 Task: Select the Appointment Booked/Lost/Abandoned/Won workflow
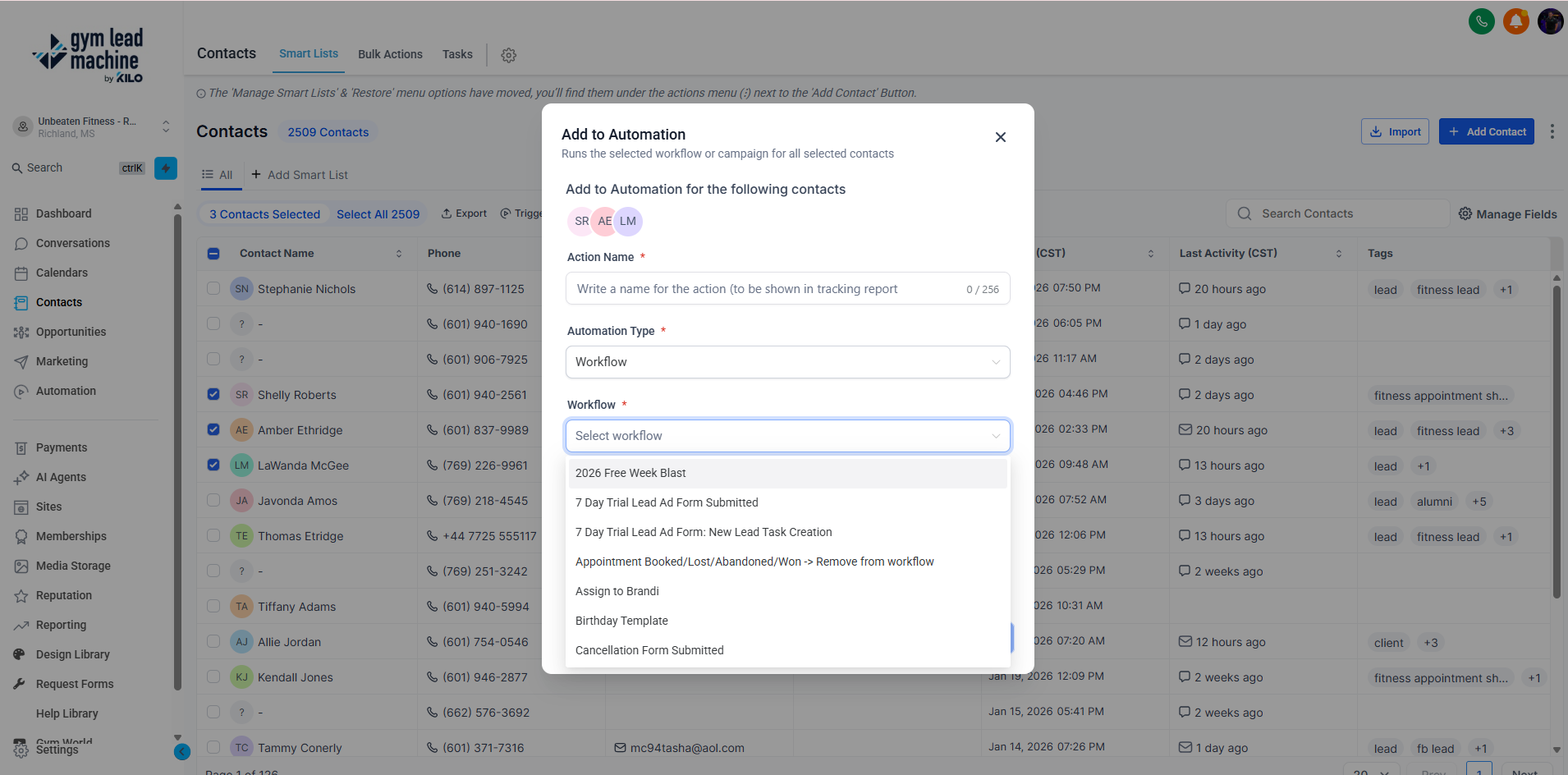pos(788,562)
